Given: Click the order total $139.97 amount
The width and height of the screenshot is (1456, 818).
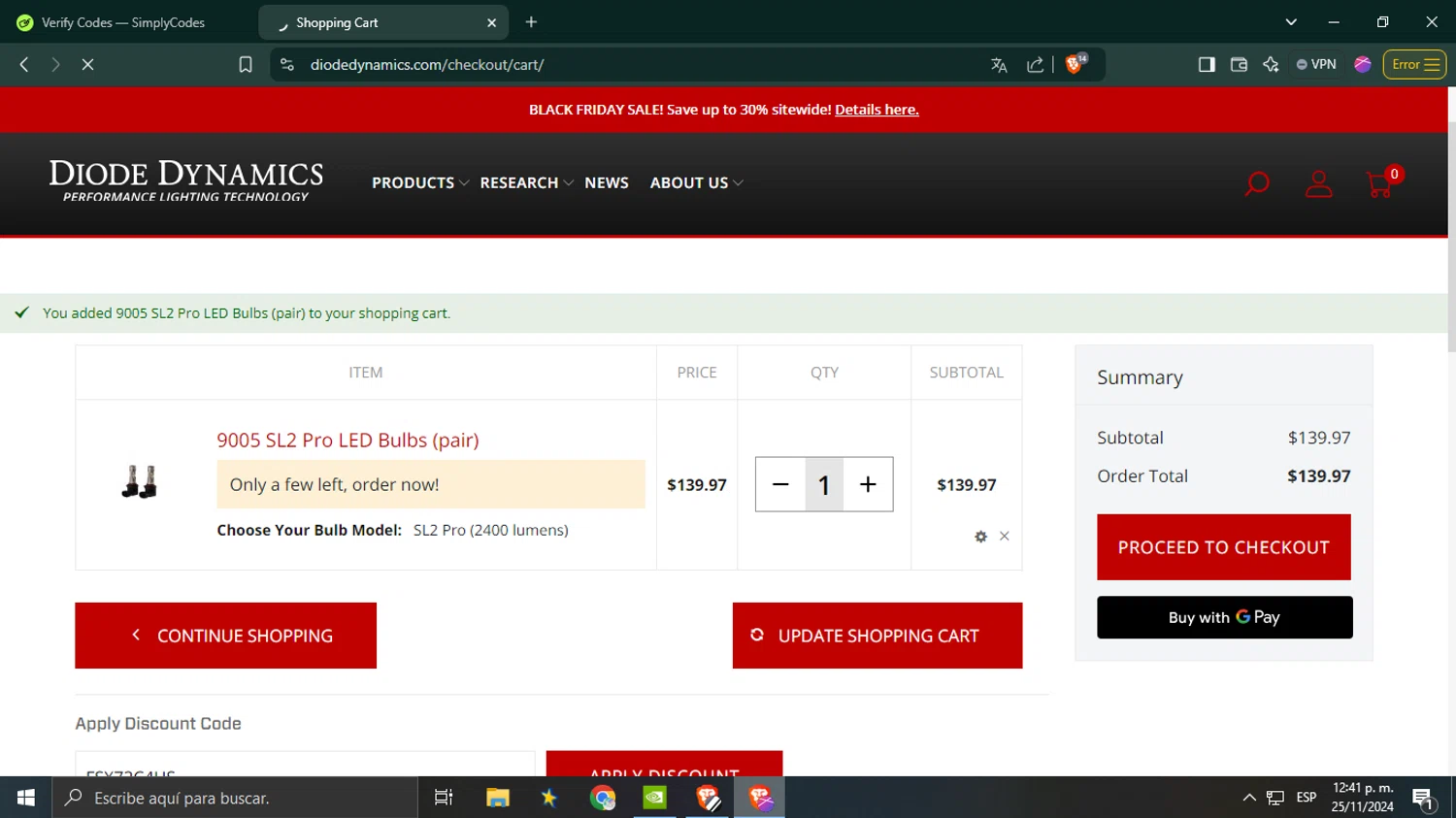Looking at the screenshot, I should pos(1319,476).
